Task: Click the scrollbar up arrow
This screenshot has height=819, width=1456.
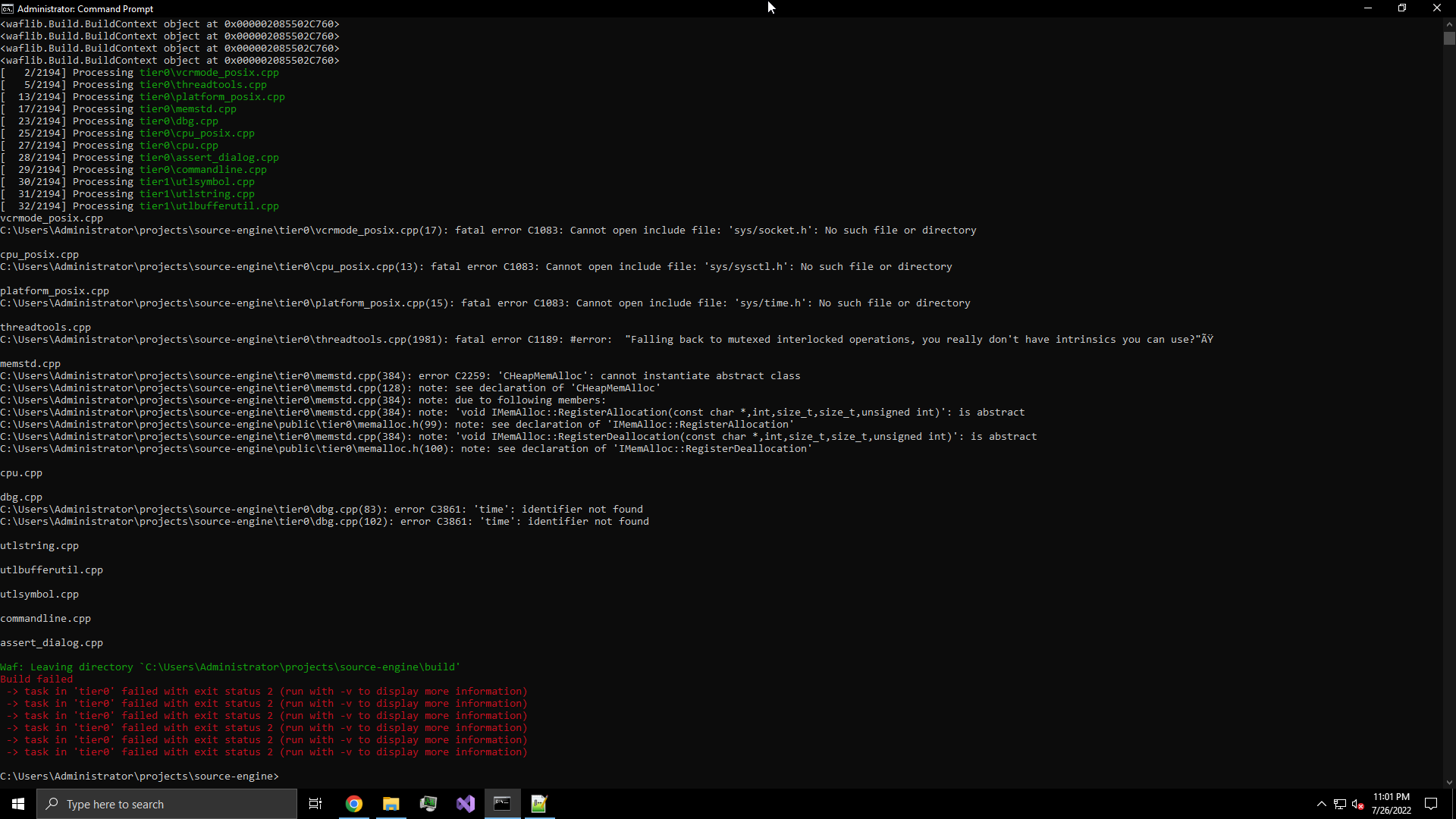Action: click(x=1450, y=24)
